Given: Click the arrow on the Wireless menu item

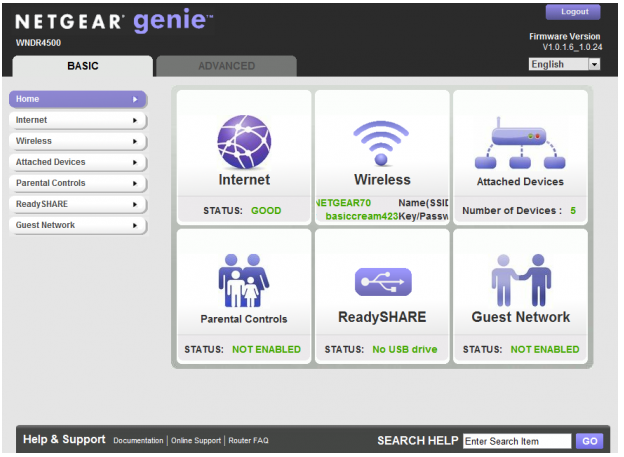Looking at the screenshot, I should (x=135, y=141).
